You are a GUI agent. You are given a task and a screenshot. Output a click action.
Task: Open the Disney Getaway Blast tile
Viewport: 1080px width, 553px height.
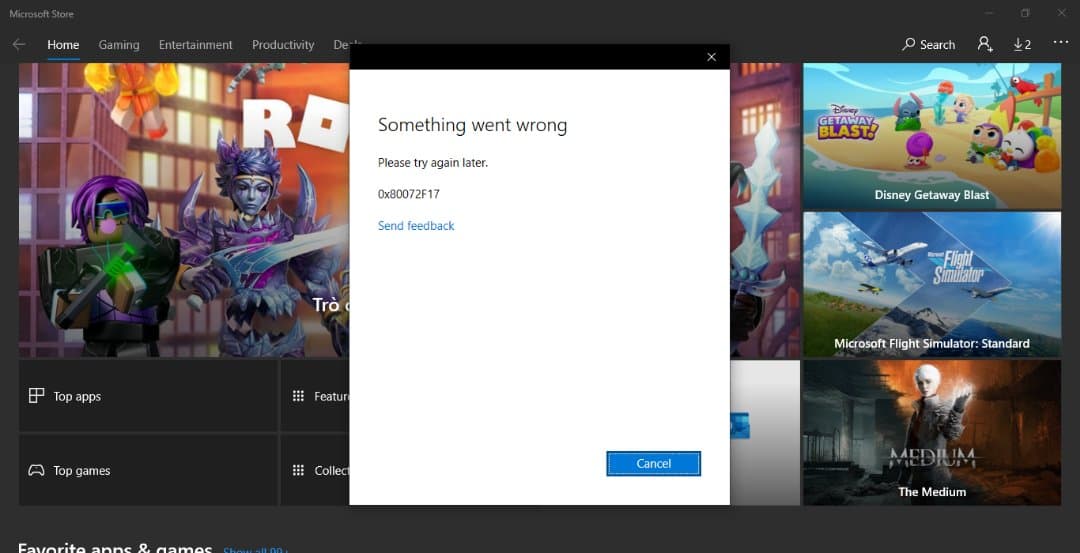click(x=932, y=136)
